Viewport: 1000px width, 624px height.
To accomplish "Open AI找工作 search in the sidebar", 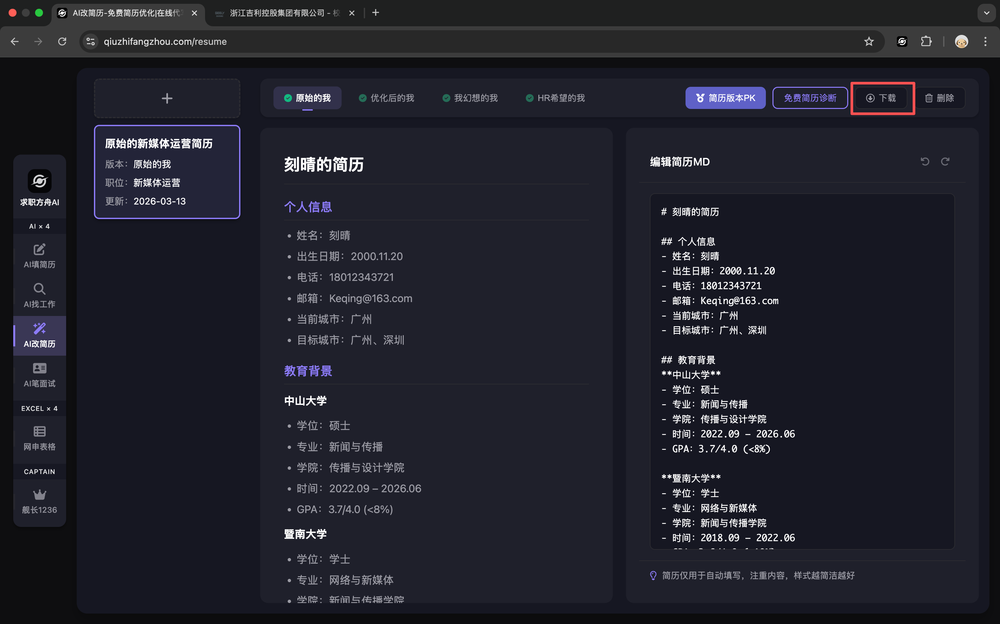I will (40, 294).
